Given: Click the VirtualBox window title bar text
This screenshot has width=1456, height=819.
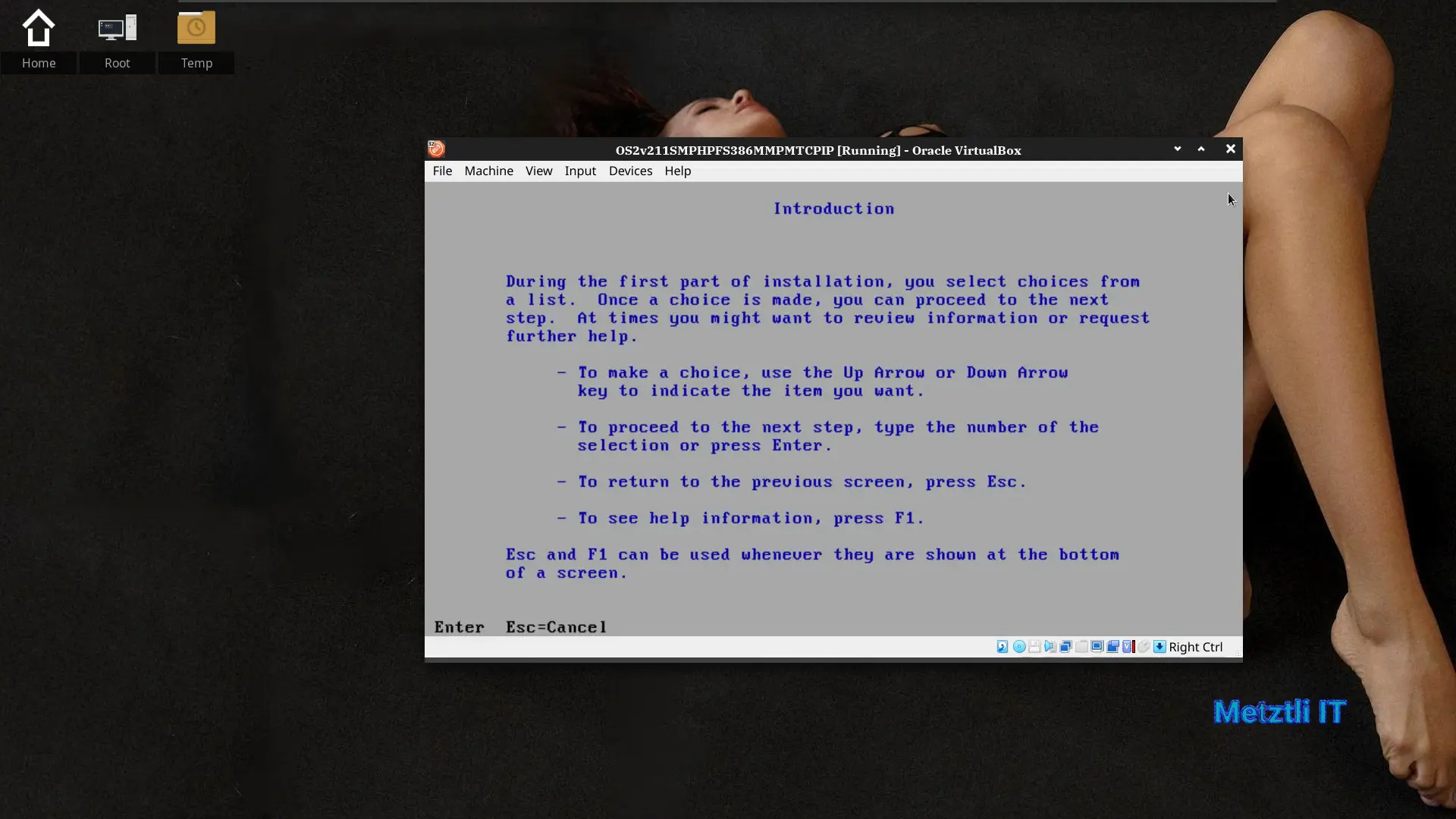Looking at the screenshot, I should pos(818,150).
